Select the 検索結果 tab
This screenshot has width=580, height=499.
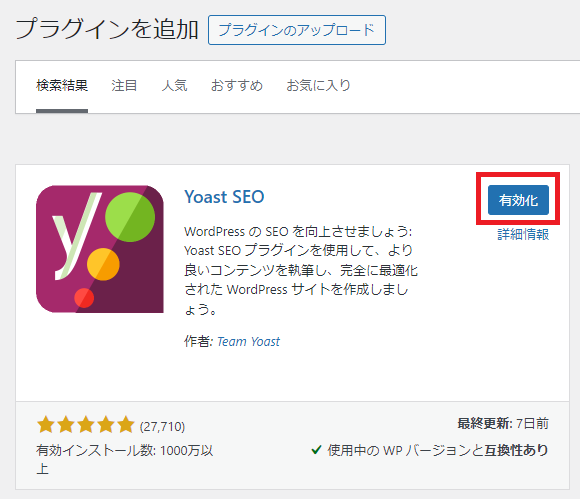[x=62, y=86]
